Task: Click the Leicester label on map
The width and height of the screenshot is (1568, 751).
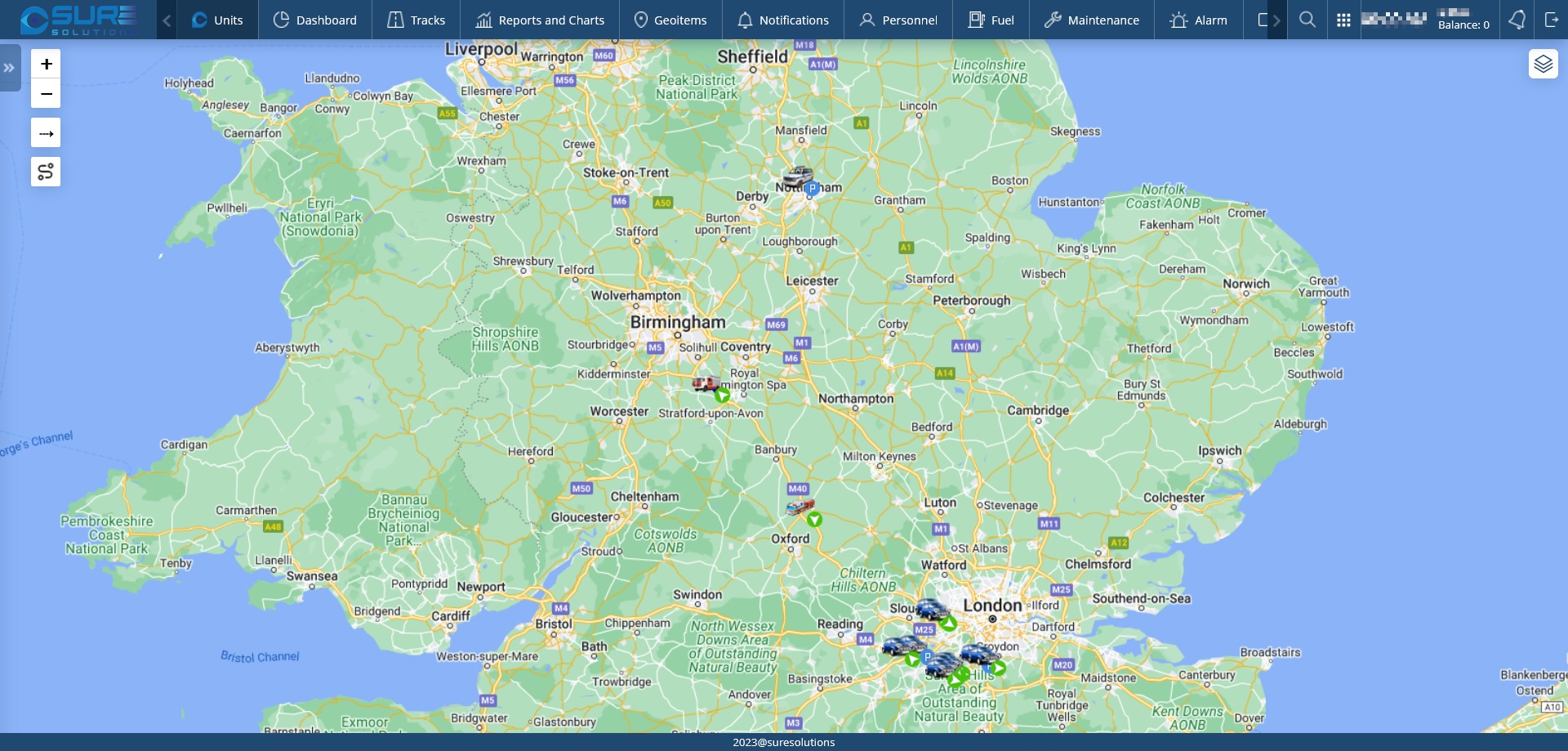Action: click(x=812, y=280)
